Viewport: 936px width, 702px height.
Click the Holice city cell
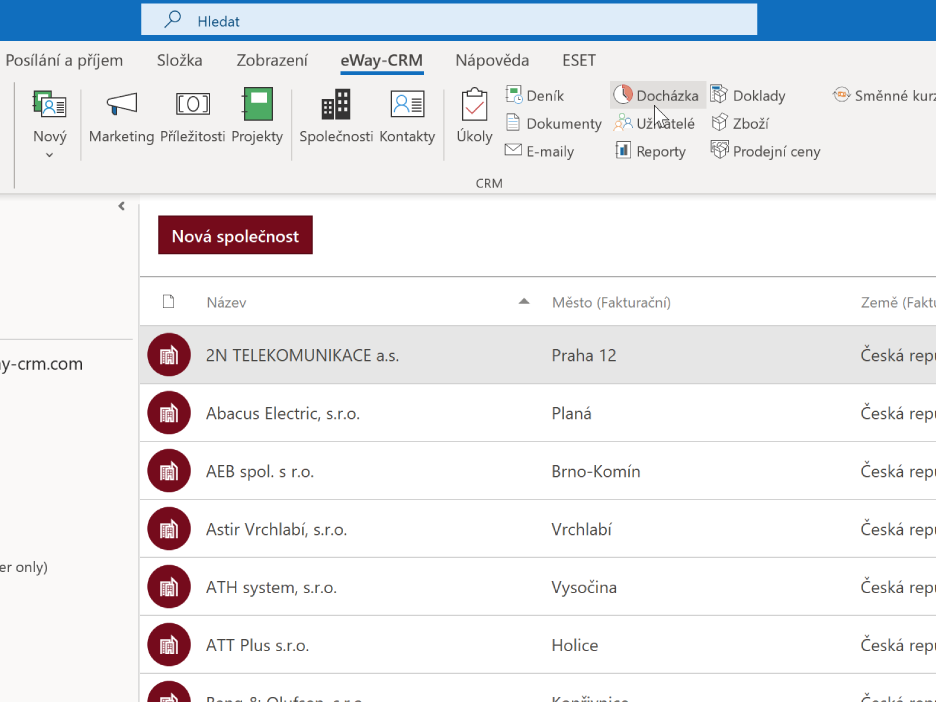[x=575, y=645]
